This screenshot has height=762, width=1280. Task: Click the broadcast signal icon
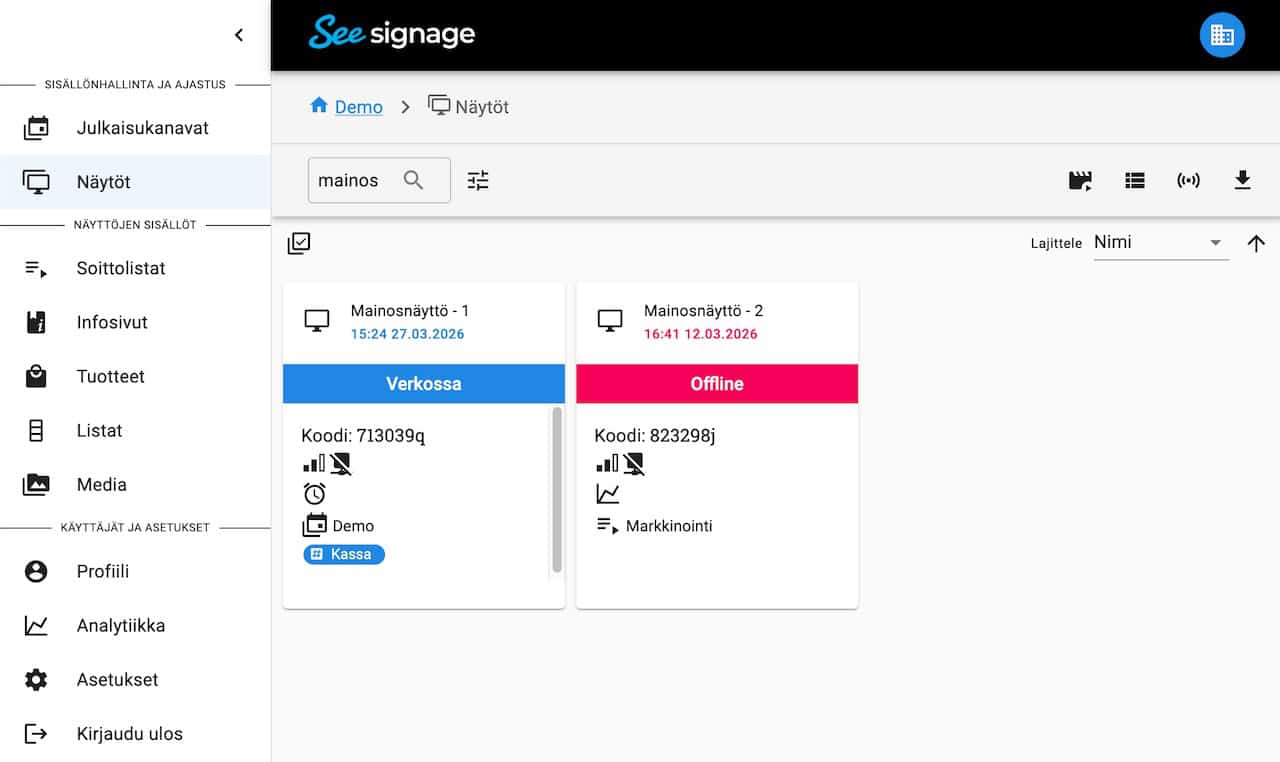click(1188, 181)
